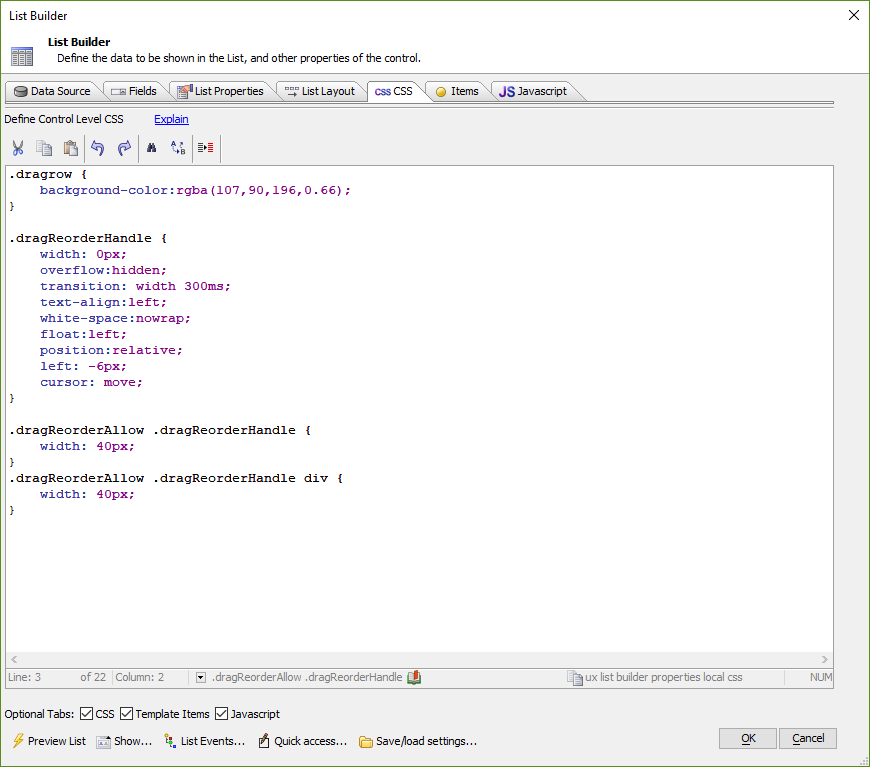The width and height of the screenshot is (870, 767).
Task: Click the '.dragrow {' selector line
Action: tap(48, 174)
